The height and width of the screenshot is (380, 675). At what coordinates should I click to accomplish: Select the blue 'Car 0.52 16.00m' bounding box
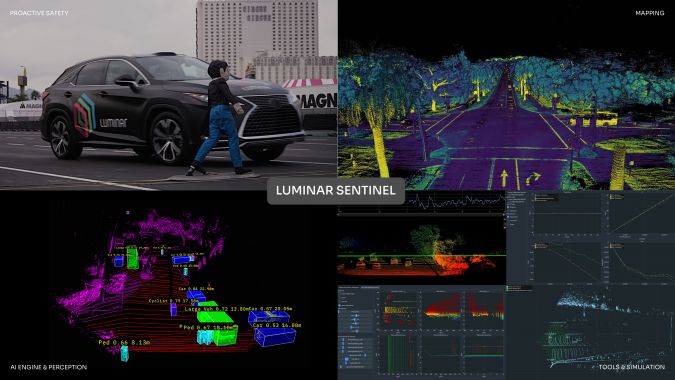pyautogui.click(x=275, y=337)
